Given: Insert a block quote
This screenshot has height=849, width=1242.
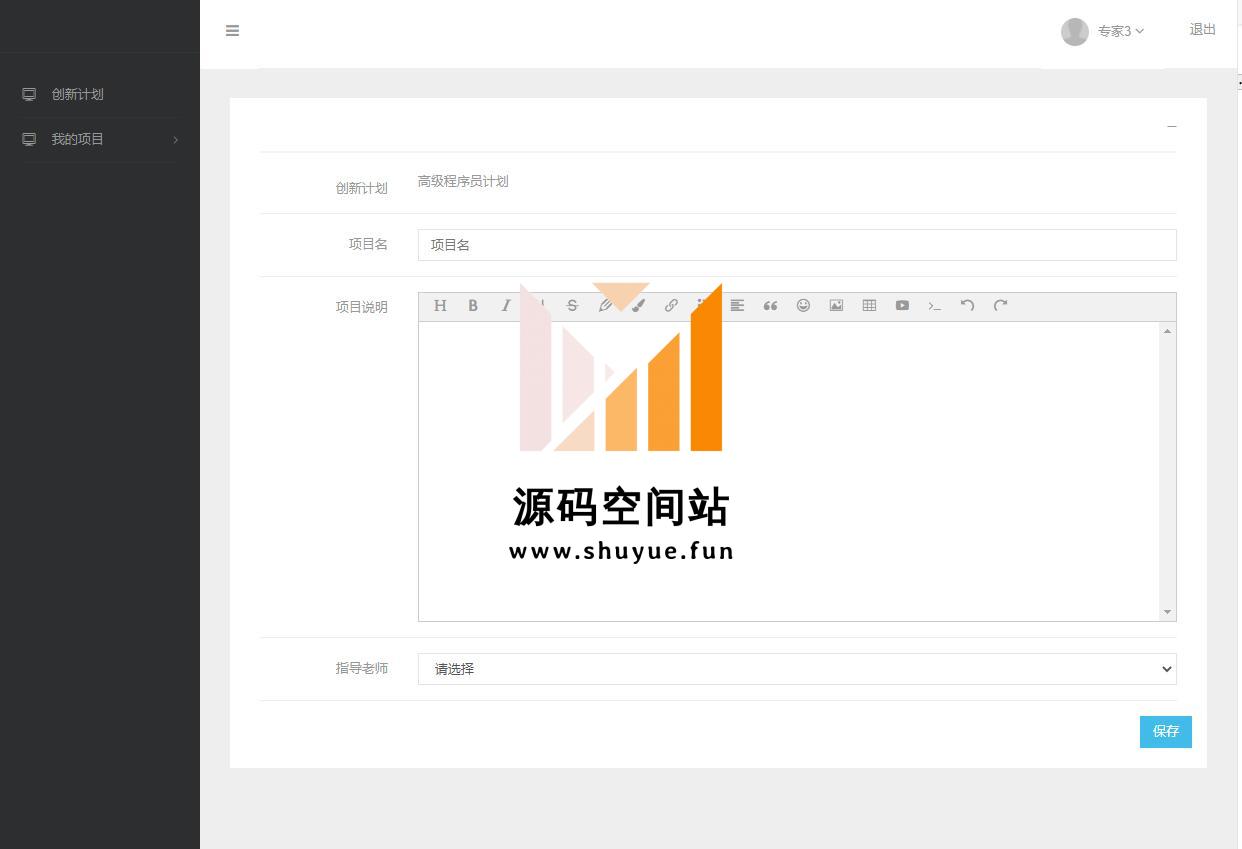Looking at the screenshot, I should pyautogui.click(x=770, y=306).
